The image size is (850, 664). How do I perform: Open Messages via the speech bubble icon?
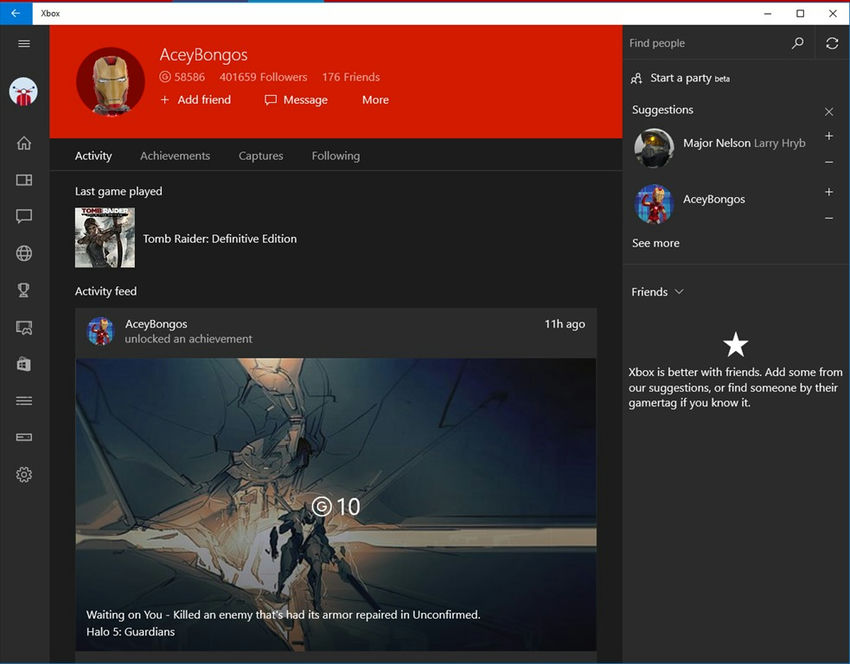(x=24, y=216)
